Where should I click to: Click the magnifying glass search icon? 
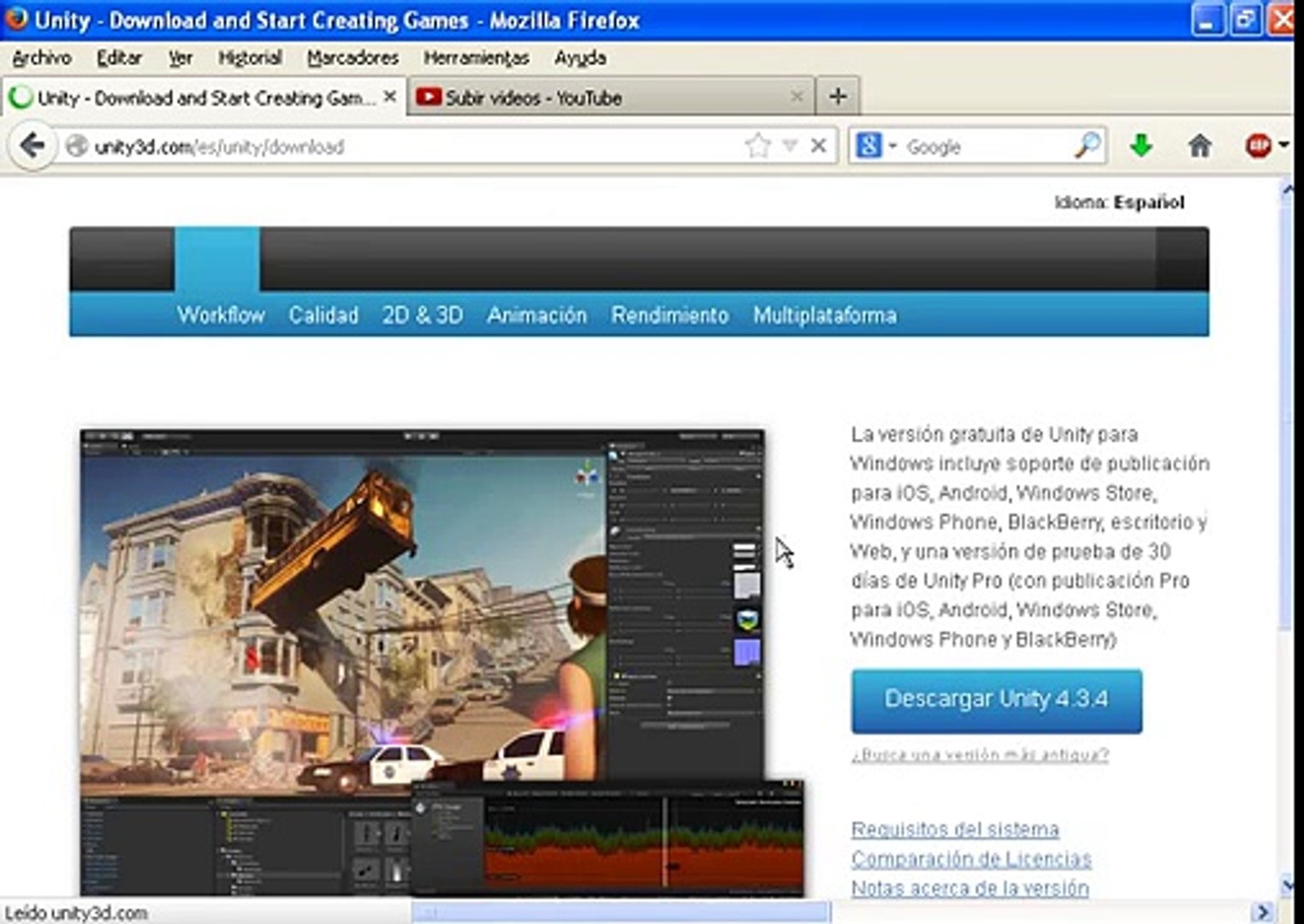tap(1087, 146)
